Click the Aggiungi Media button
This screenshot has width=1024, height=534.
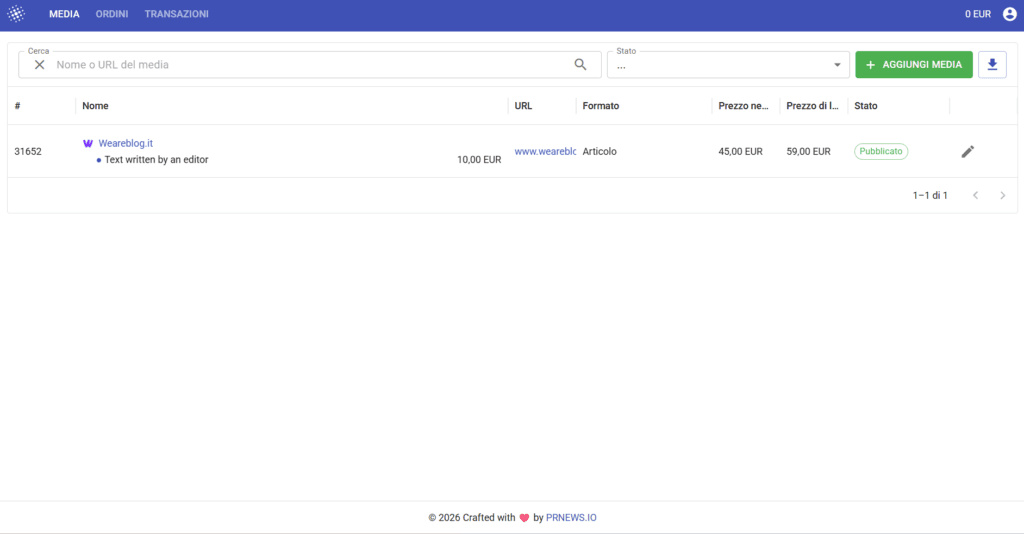pos(914,65)
